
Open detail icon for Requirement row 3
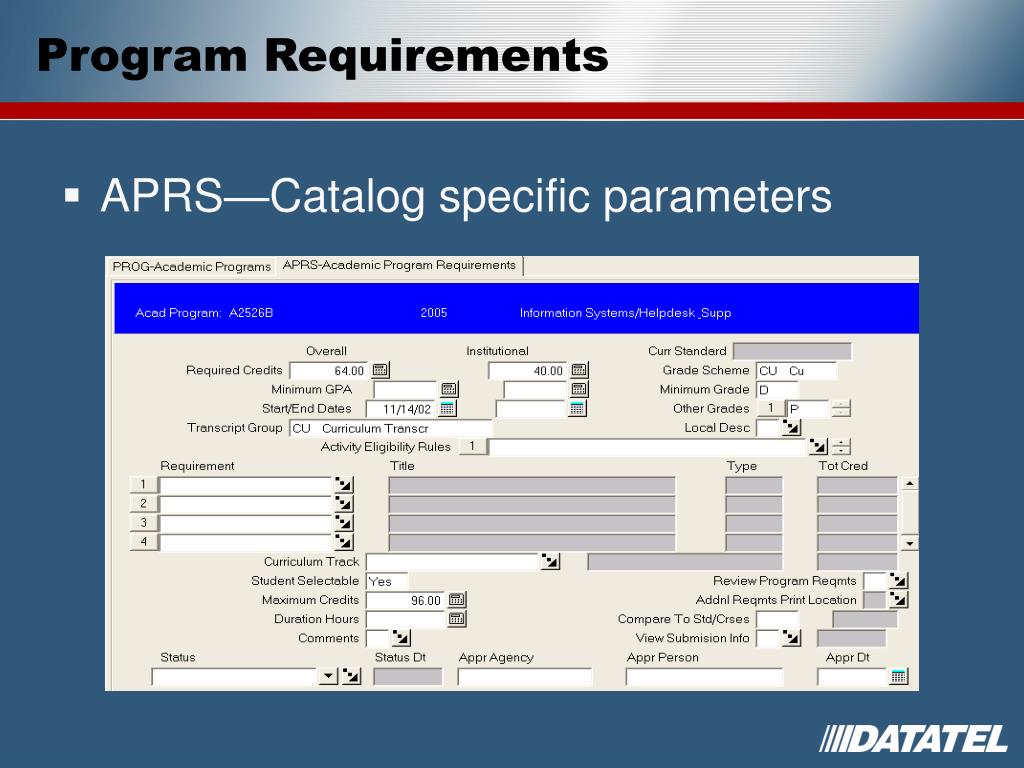pos(344,522)
